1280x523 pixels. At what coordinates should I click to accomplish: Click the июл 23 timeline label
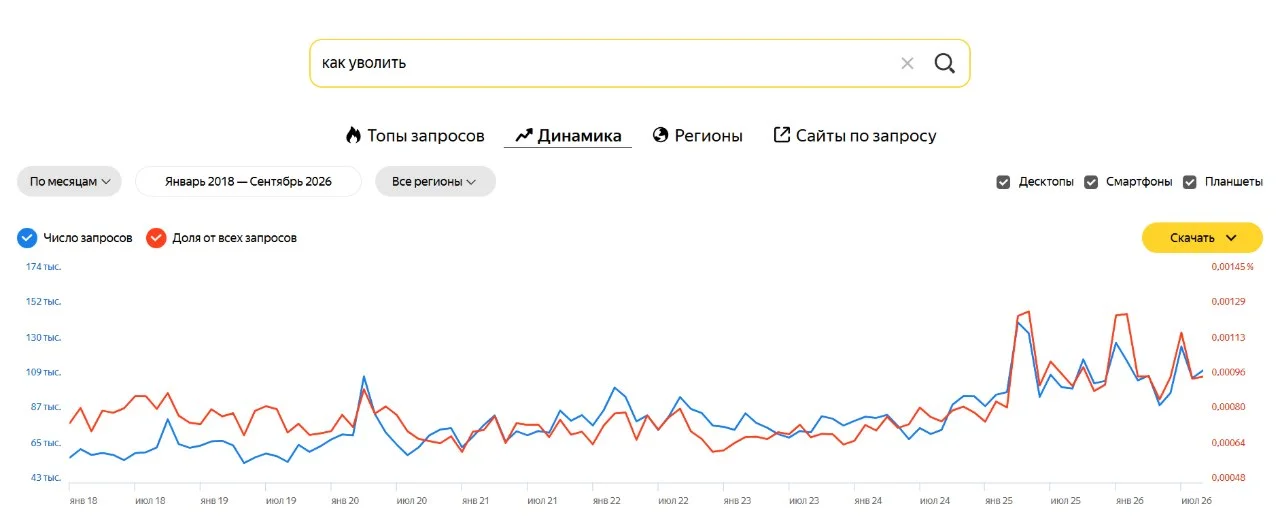coord(805,500)
